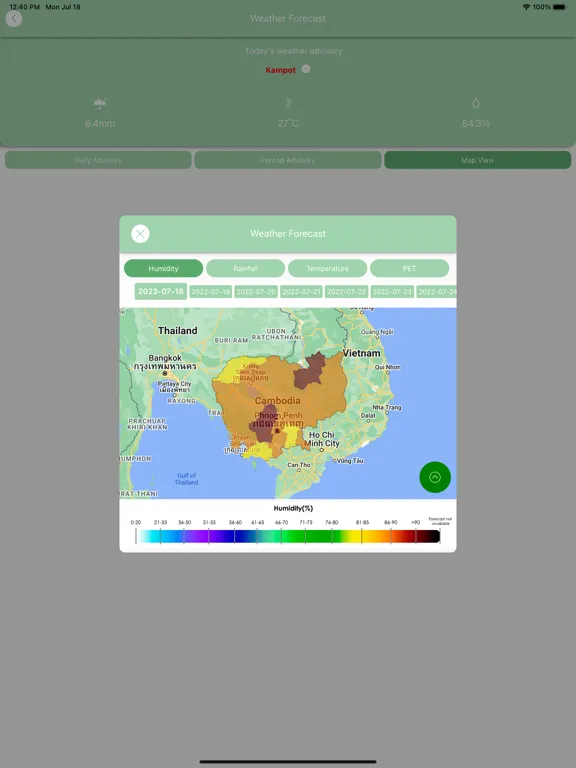Click the Thailand label on map
The height and width of the screenshot is (768, 576).
click(x=177, y=331)
